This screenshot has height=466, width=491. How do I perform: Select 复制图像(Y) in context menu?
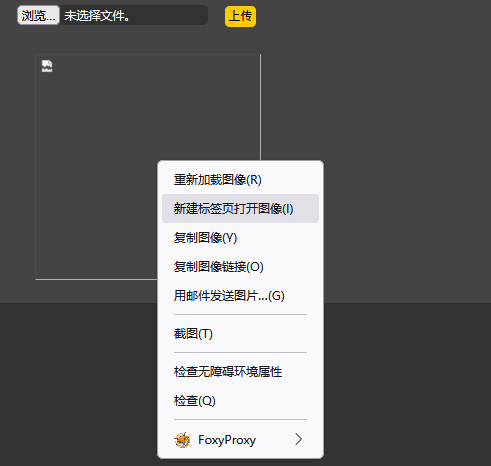(x=240, y=238)
